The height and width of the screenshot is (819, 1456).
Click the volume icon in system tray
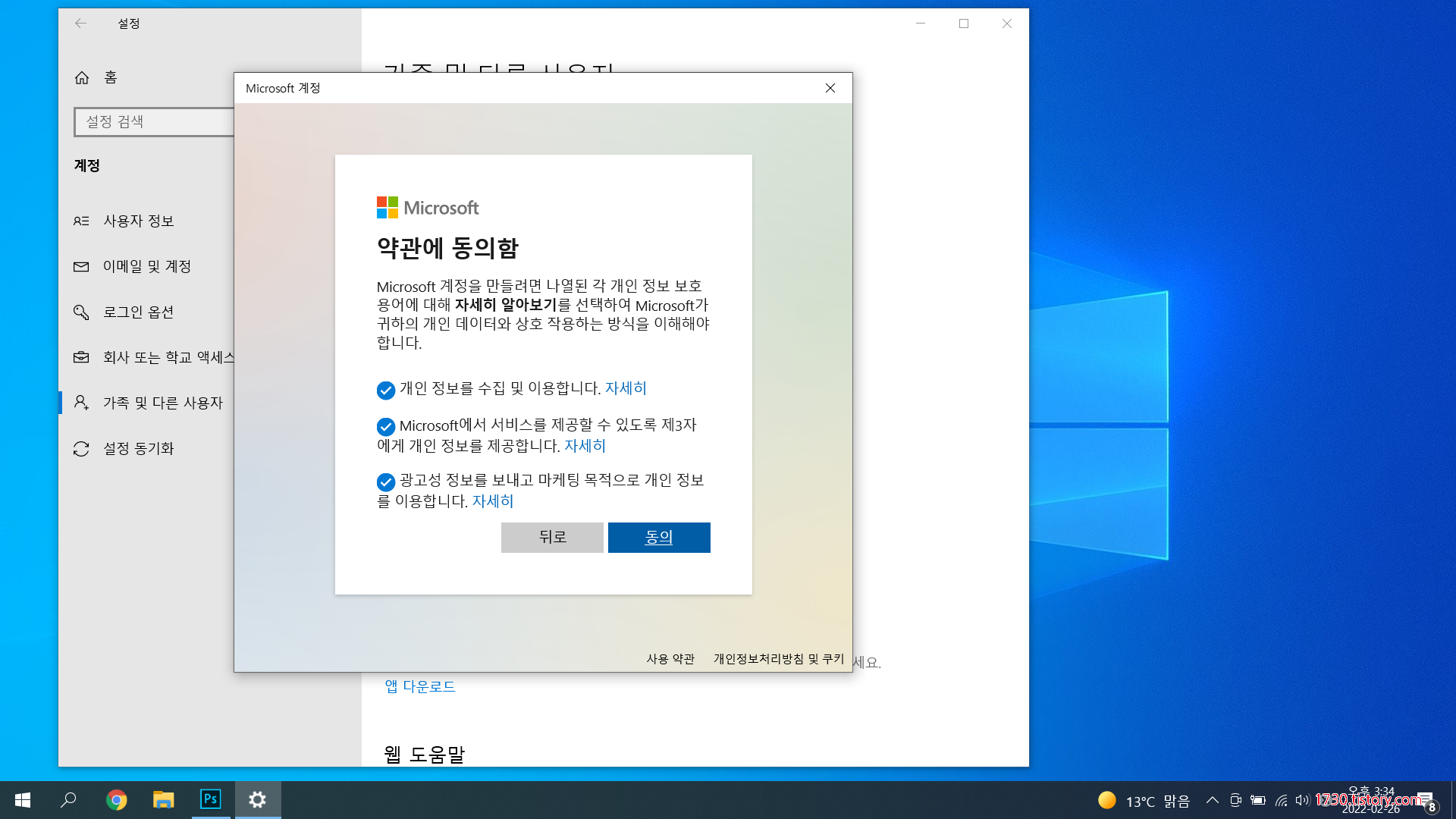[1302, 800]
